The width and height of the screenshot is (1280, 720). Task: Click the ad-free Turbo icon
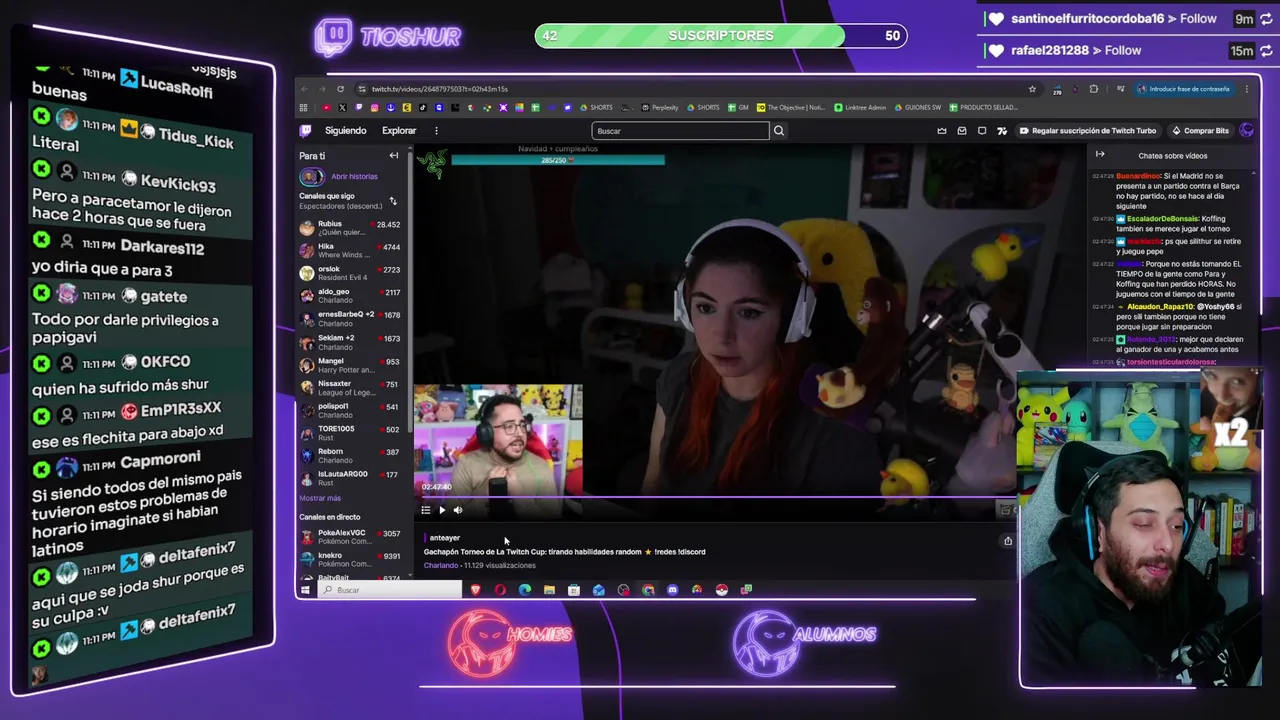(1002, 131)
